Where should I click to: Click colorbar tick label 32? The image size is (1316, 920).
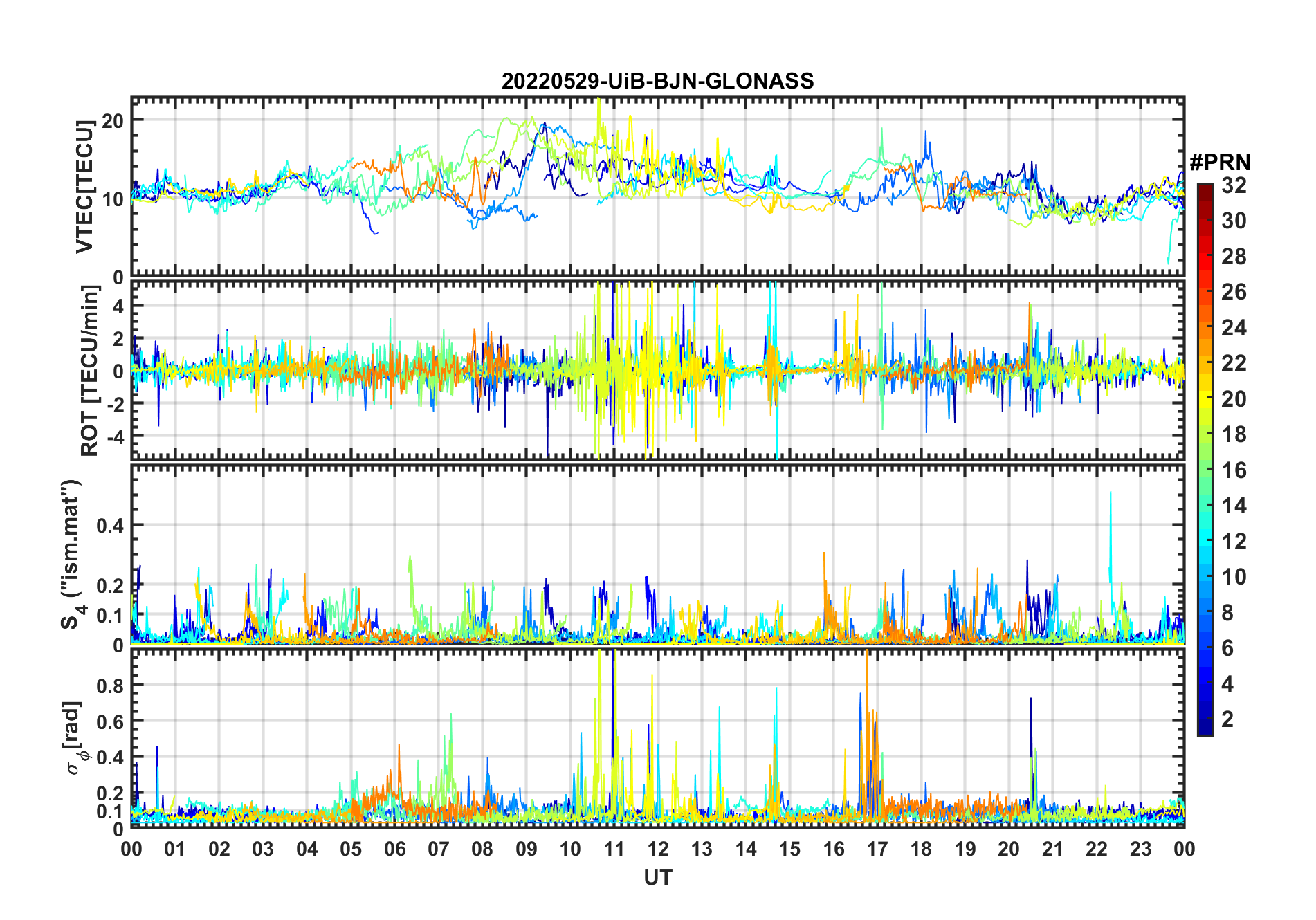point(1233,185)
